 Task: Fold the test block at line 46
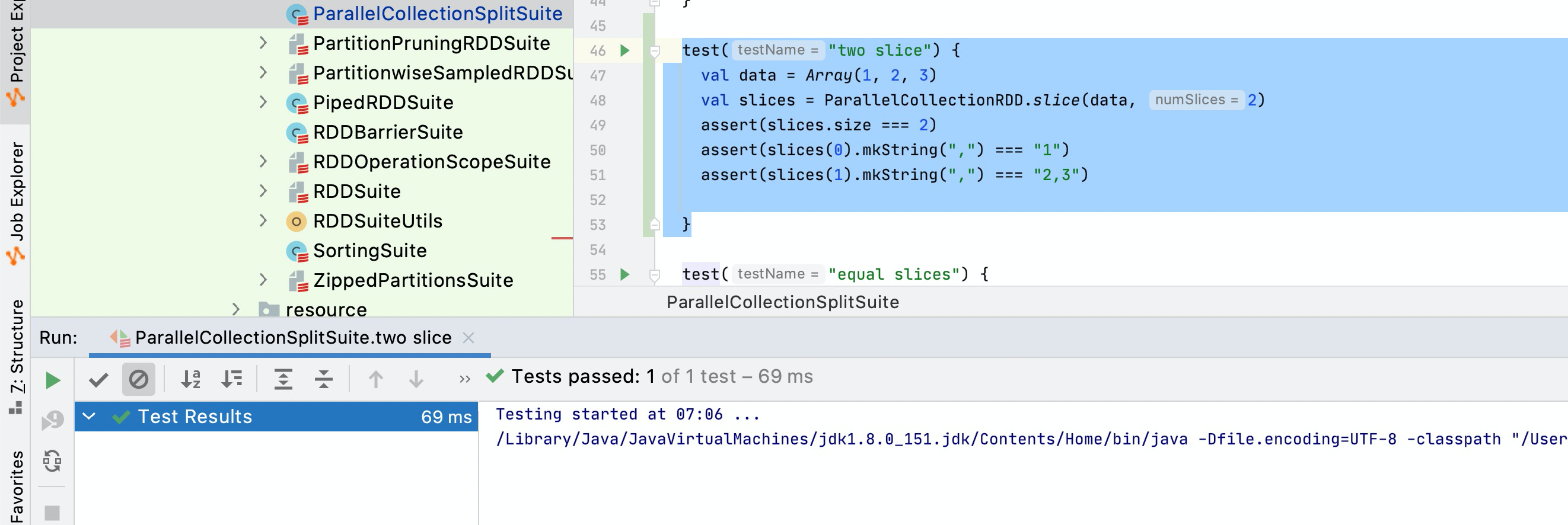click(655, 51)
